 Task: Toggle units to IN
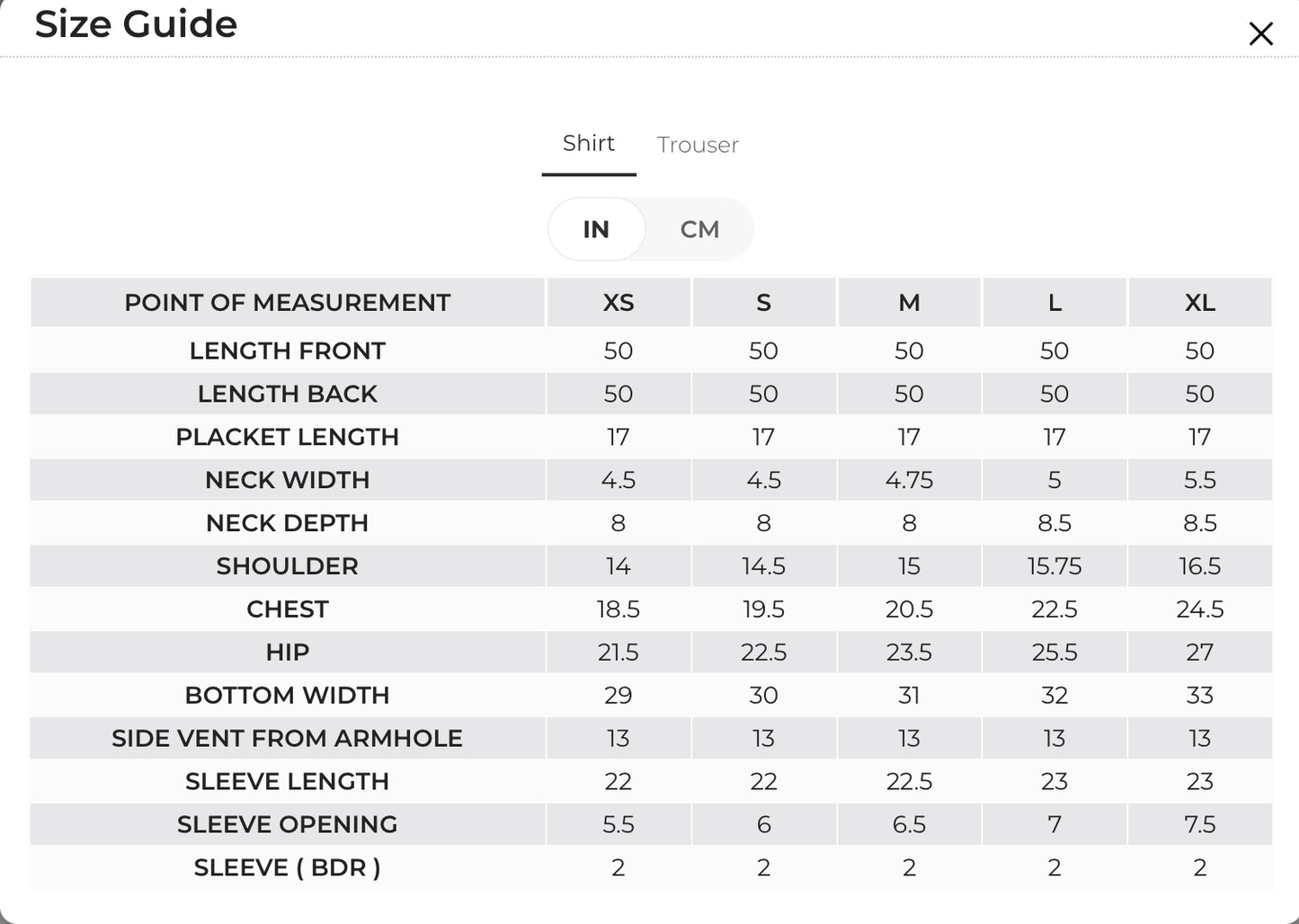click(596, 229)
